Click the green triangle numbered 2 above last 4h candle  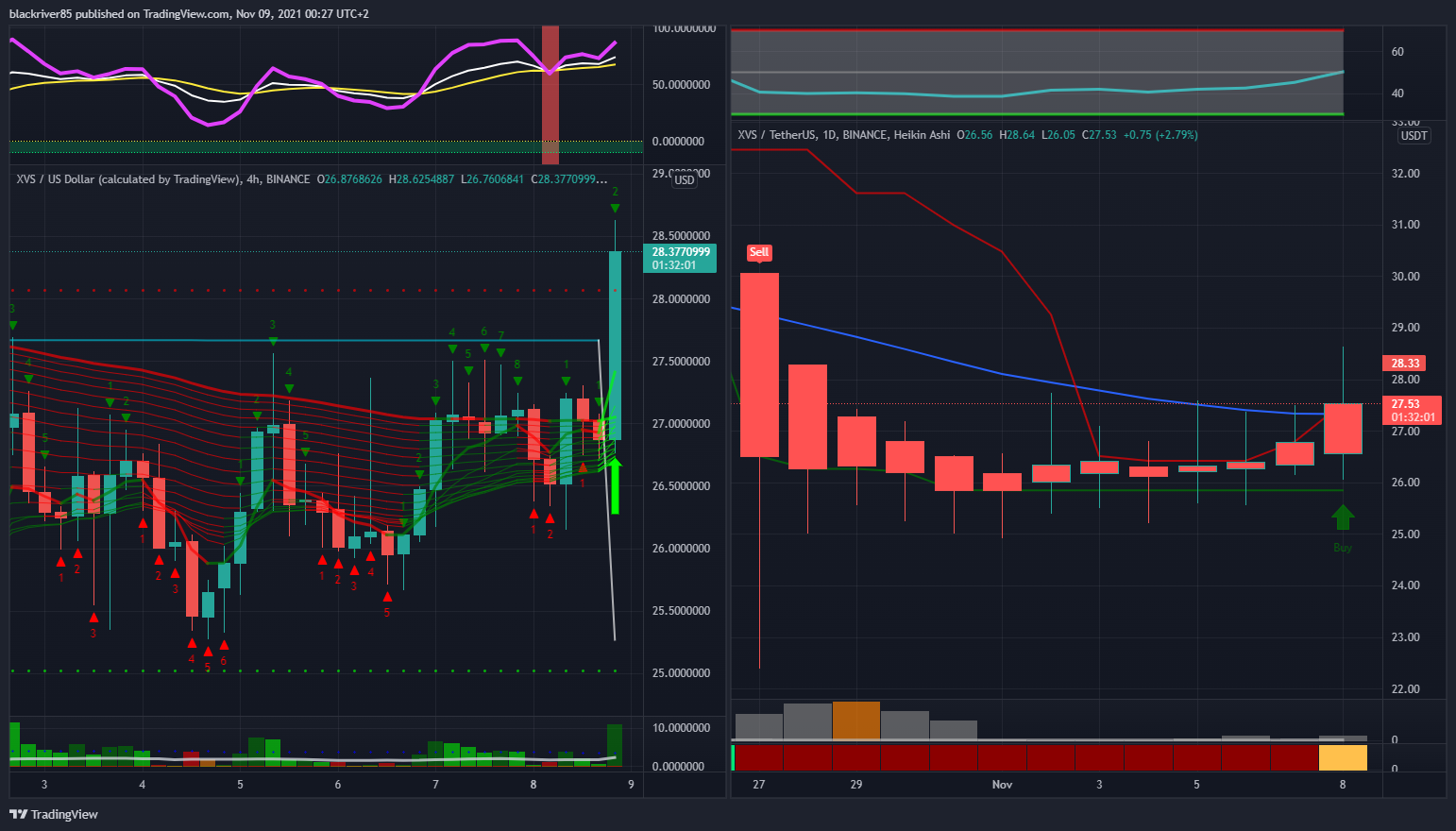tap(615, 208)
